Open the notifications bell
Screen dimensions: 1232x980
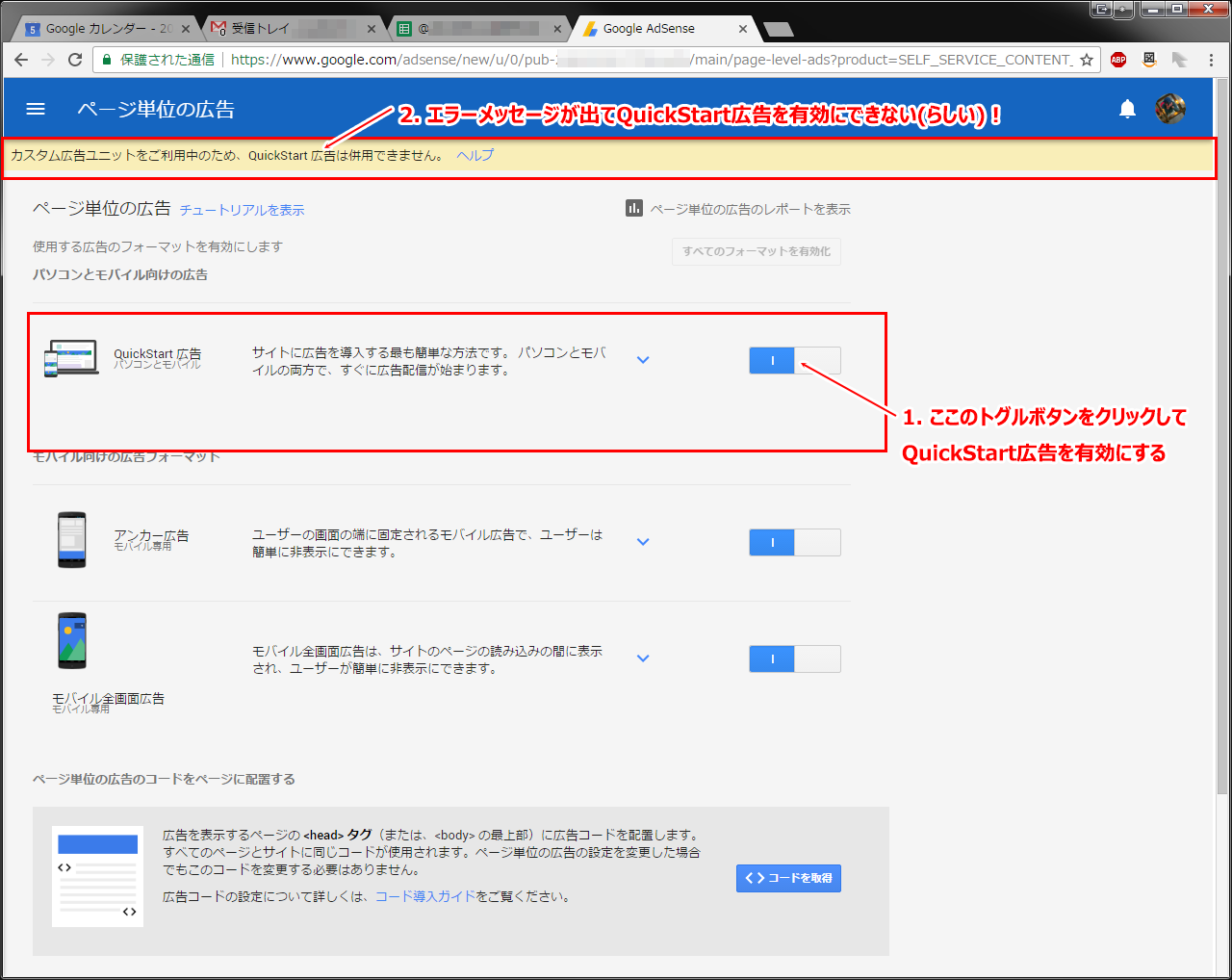[x=1128, y=109]
